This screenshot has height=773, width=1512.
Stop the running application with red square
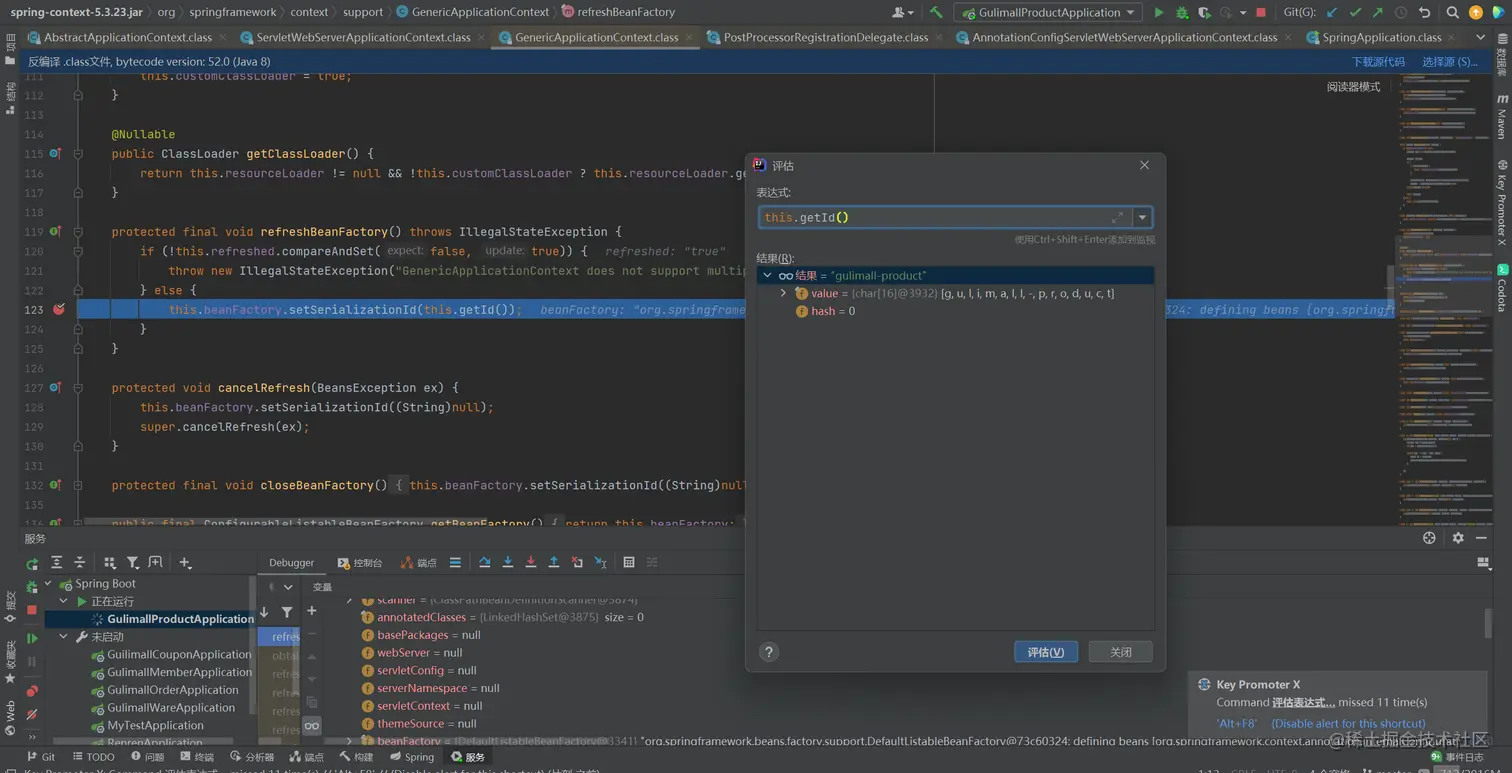[x=1261, y=12]
